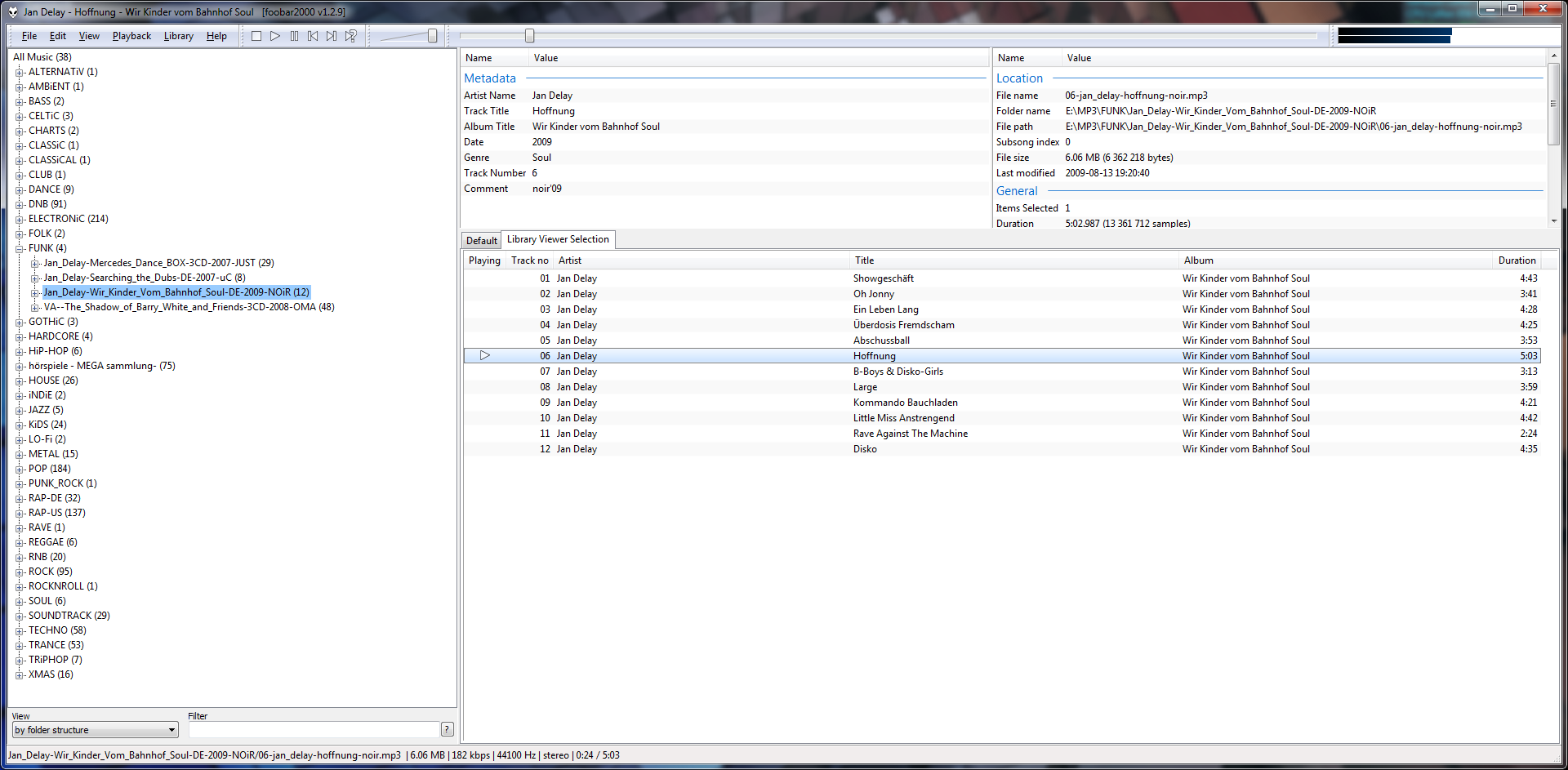1568x770 pixels.
Task: Open the File menu
Action: (x=29, y=36)
